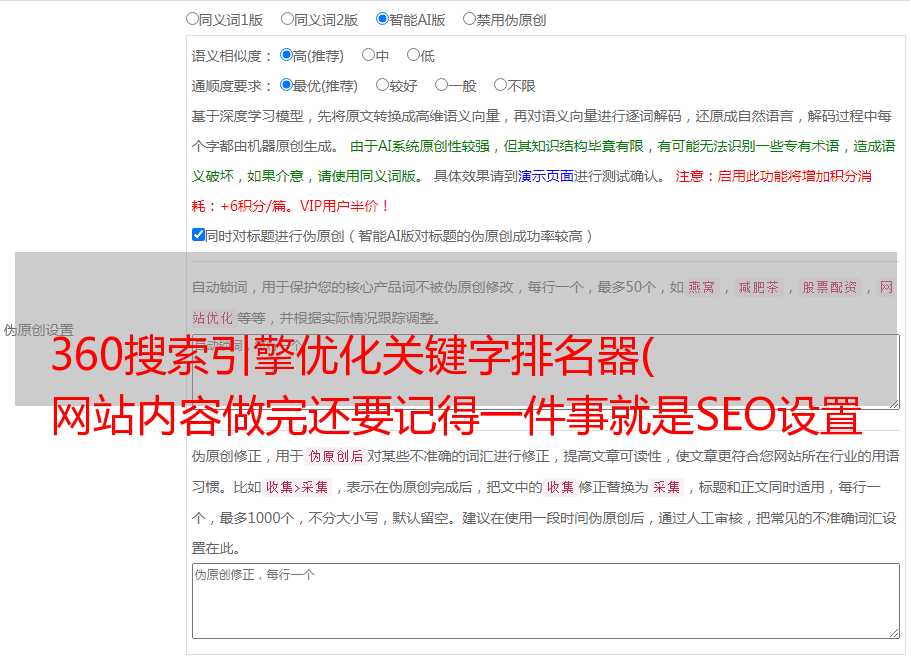Click the 收集>采集 example tag
This screenshot has height=658, width=911.
(x=297, y=487)
